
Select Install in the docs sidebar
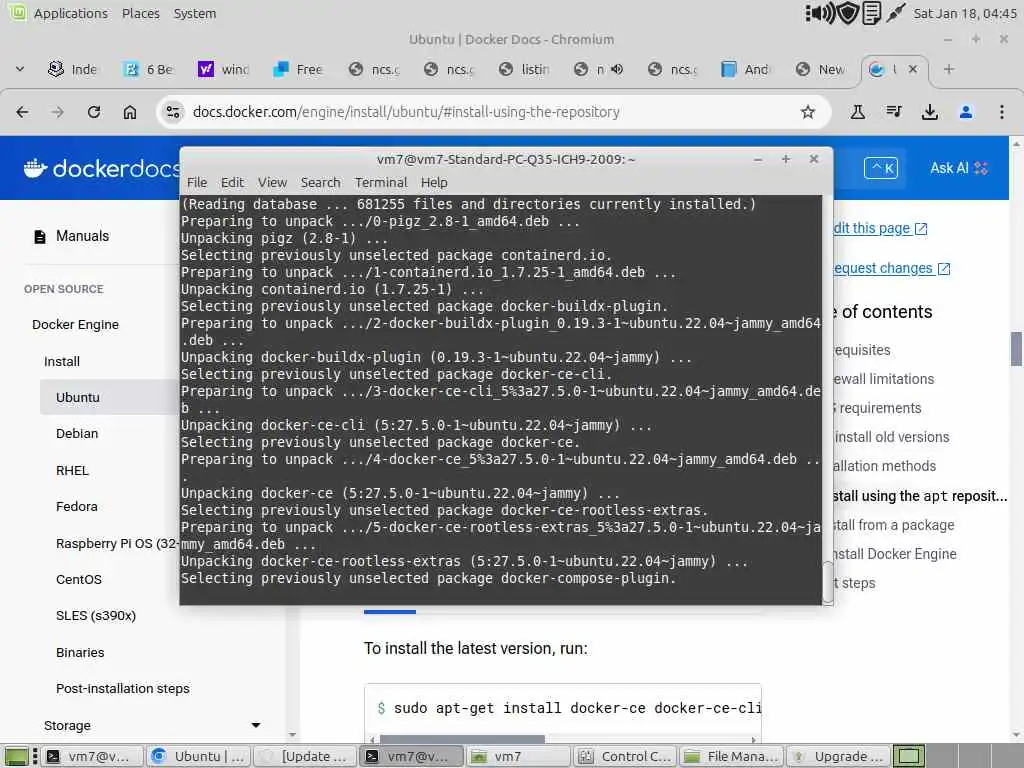click(x=62, y=361)
